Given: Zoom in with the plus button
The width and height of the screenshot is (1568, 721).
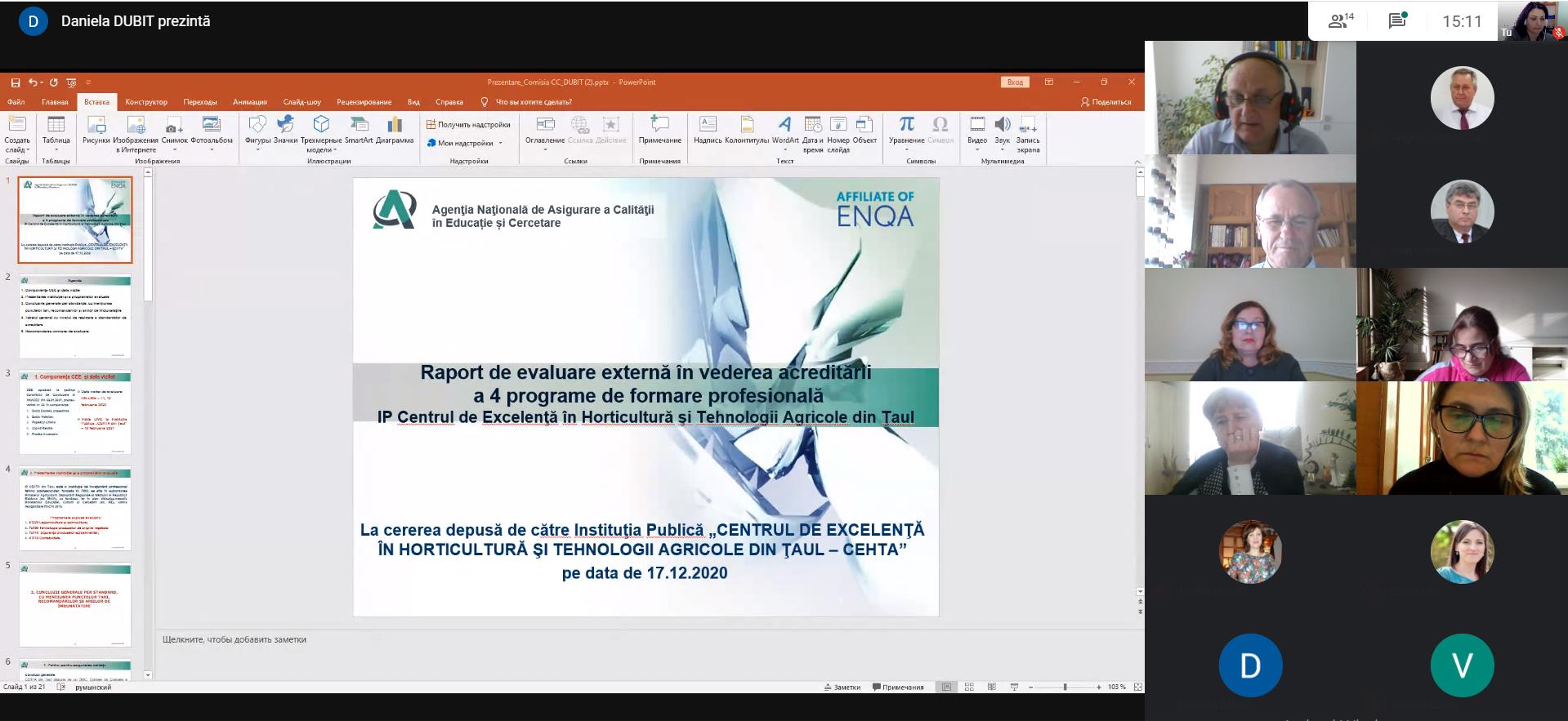Looking at the screenshot, I should click(x=1099, y=688).
